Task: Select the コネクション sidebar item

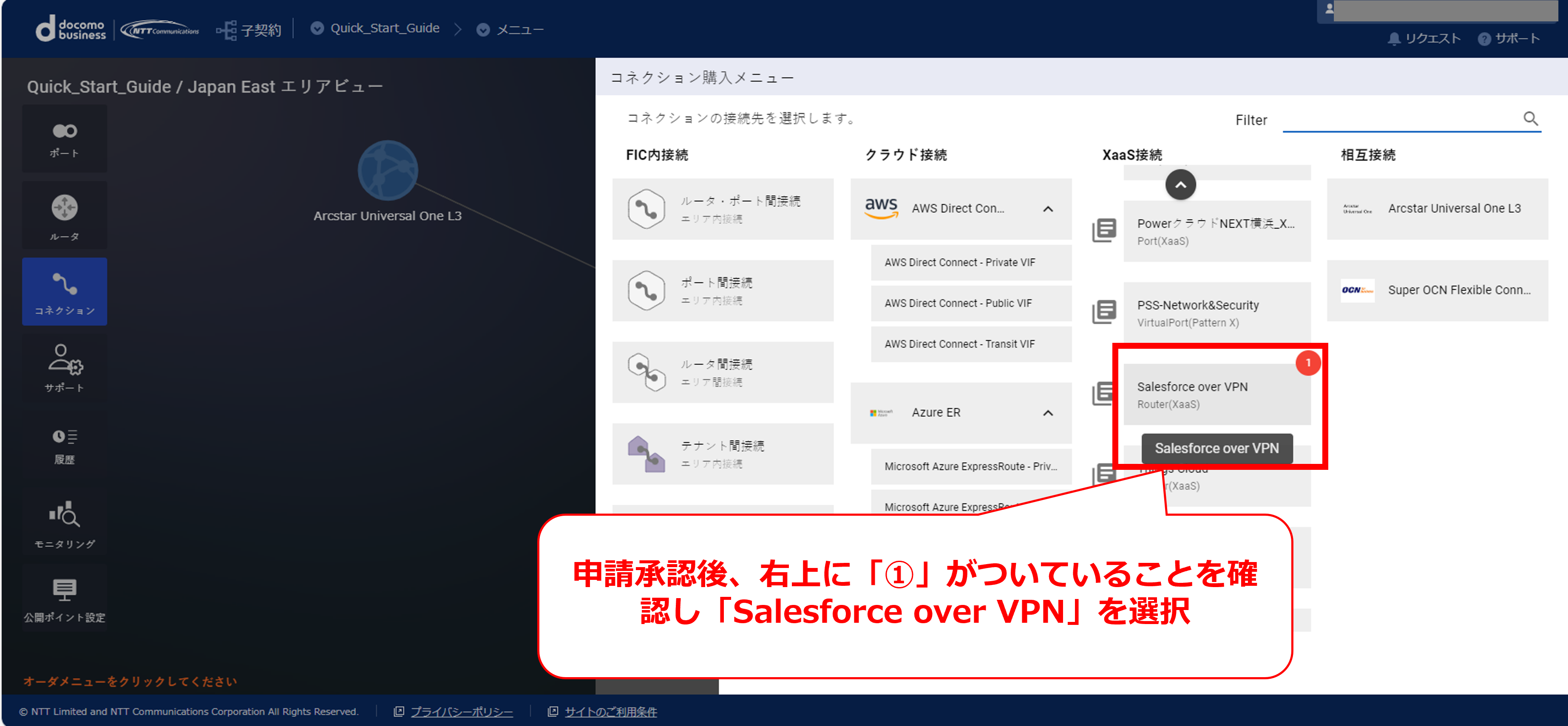Action: pos(65,291)
